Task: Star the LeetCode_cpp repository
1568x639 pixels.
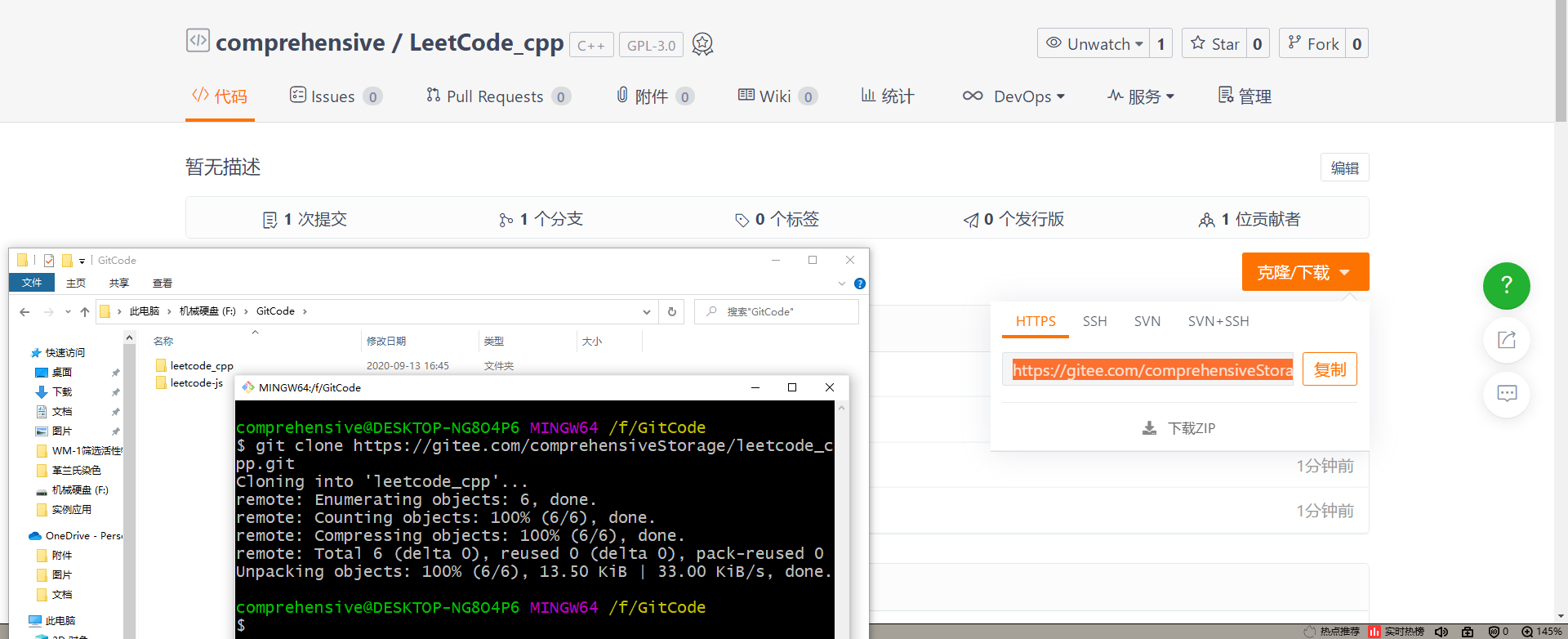Action: click(1214, 43)
